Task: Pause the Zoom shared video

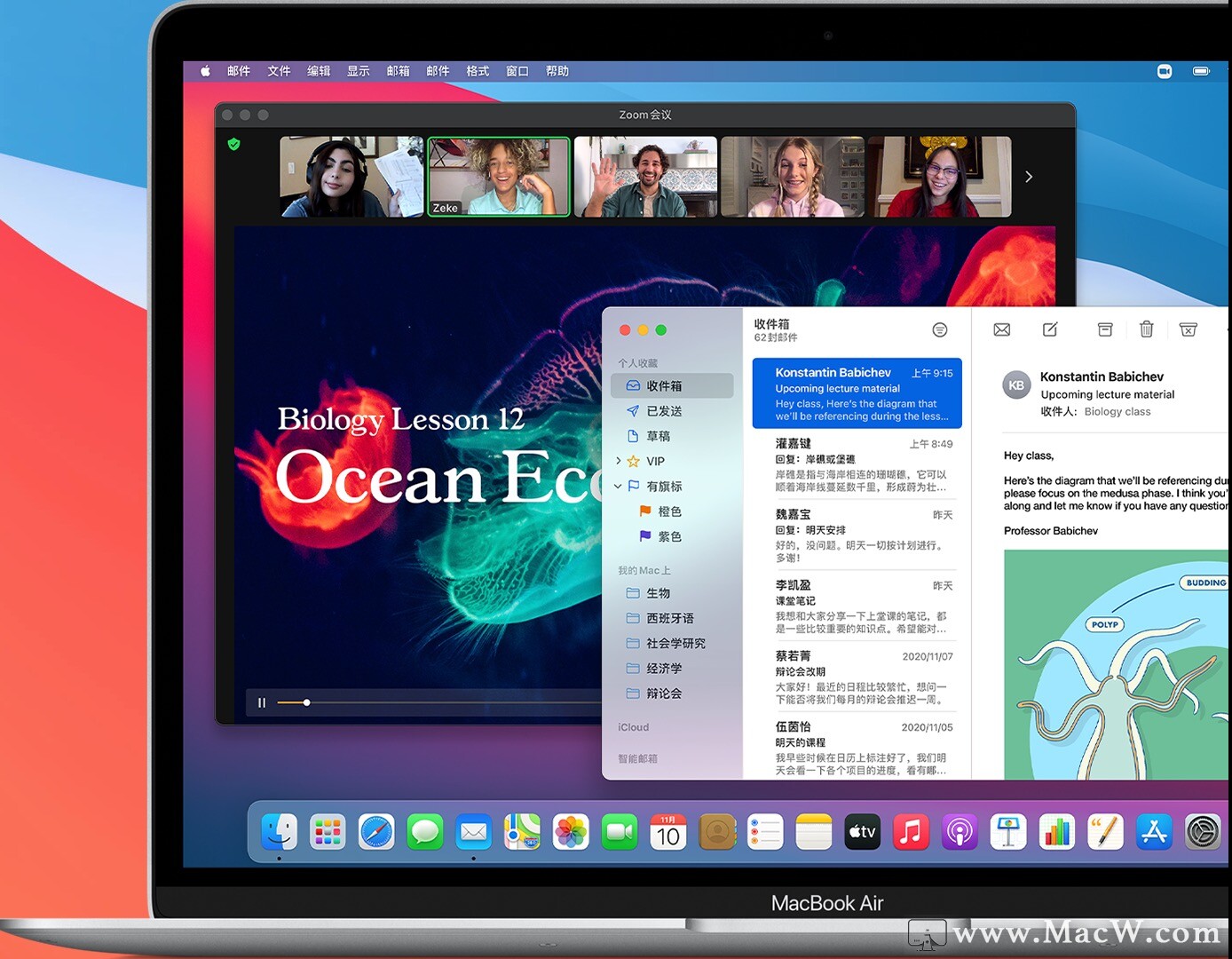Action: pyautogui.click(x=262, y=702)
